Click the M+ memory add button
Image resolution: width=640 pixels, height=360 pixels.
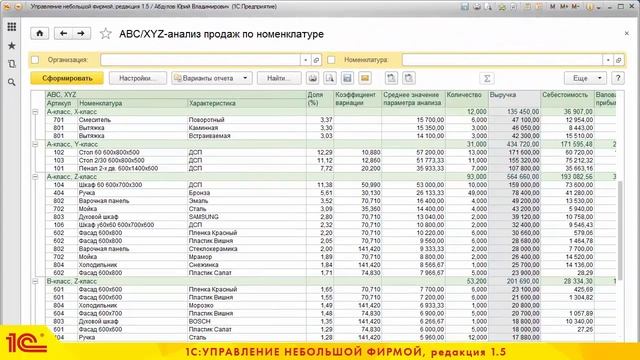coord(564,7)
